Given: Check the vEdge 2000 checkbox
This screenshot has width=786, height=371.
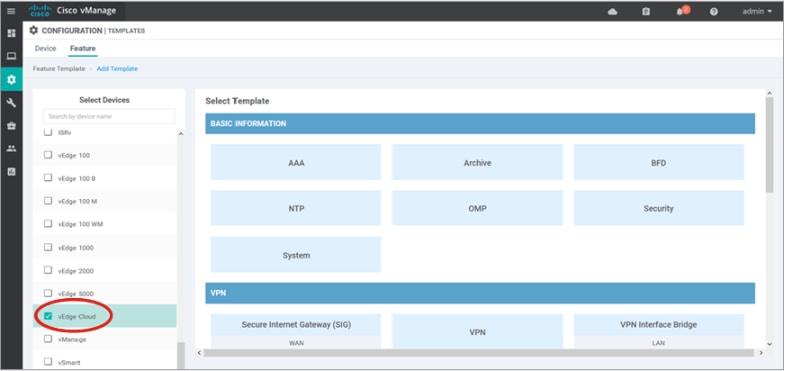Looking at the screenshot, I should click(48, 270).
